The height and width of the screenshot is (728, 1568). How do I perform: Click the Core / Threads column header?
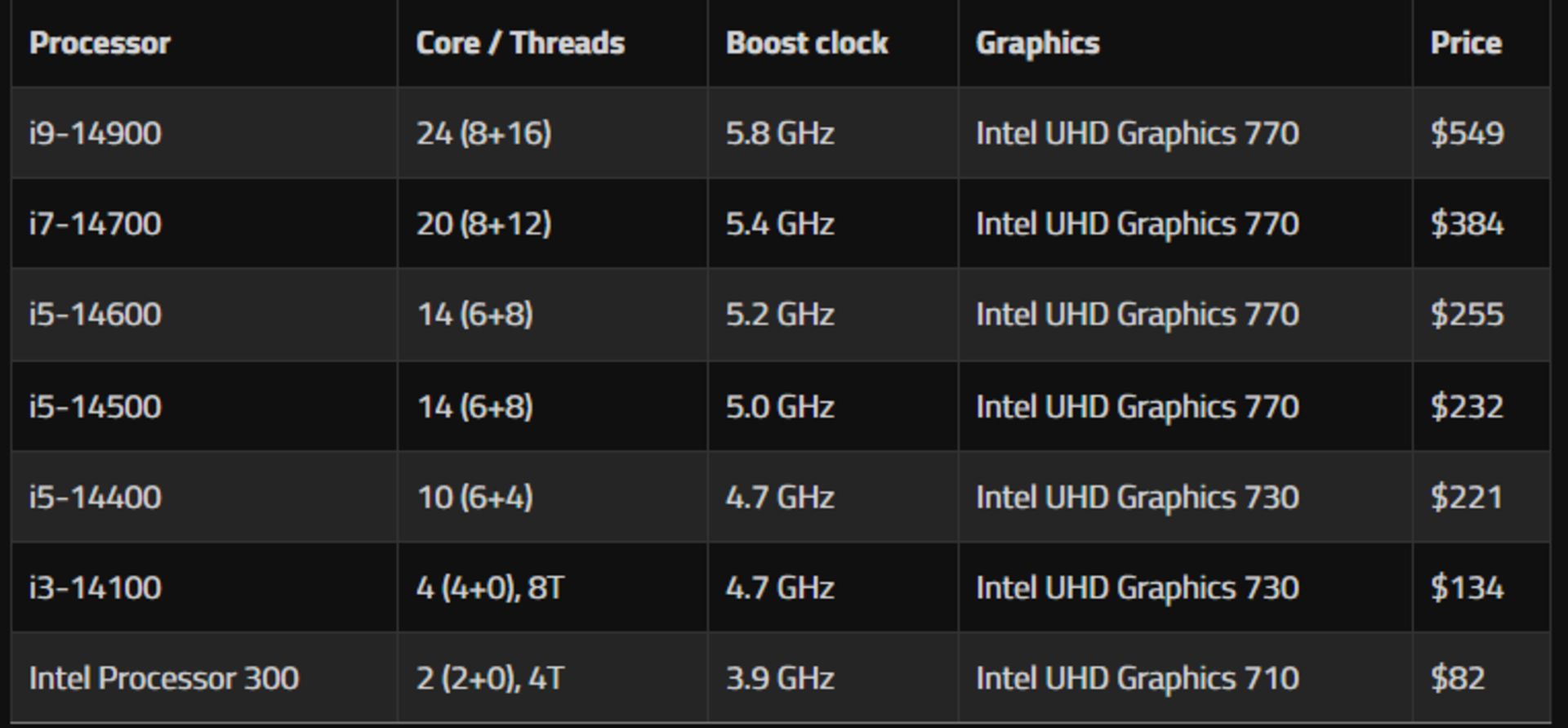pos(553,43)
